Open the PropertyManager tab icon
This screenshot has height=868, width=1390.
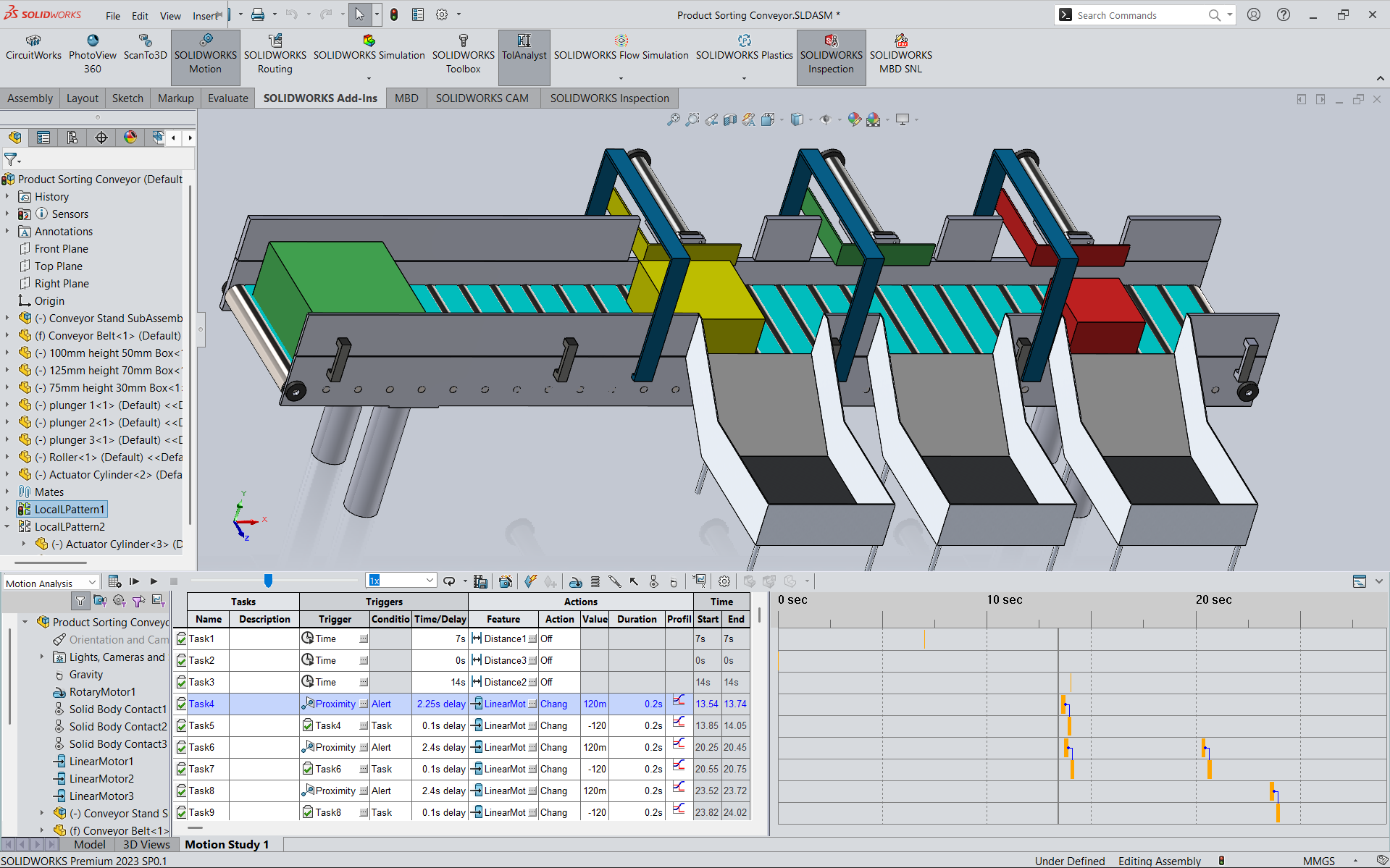click(43, 138)
